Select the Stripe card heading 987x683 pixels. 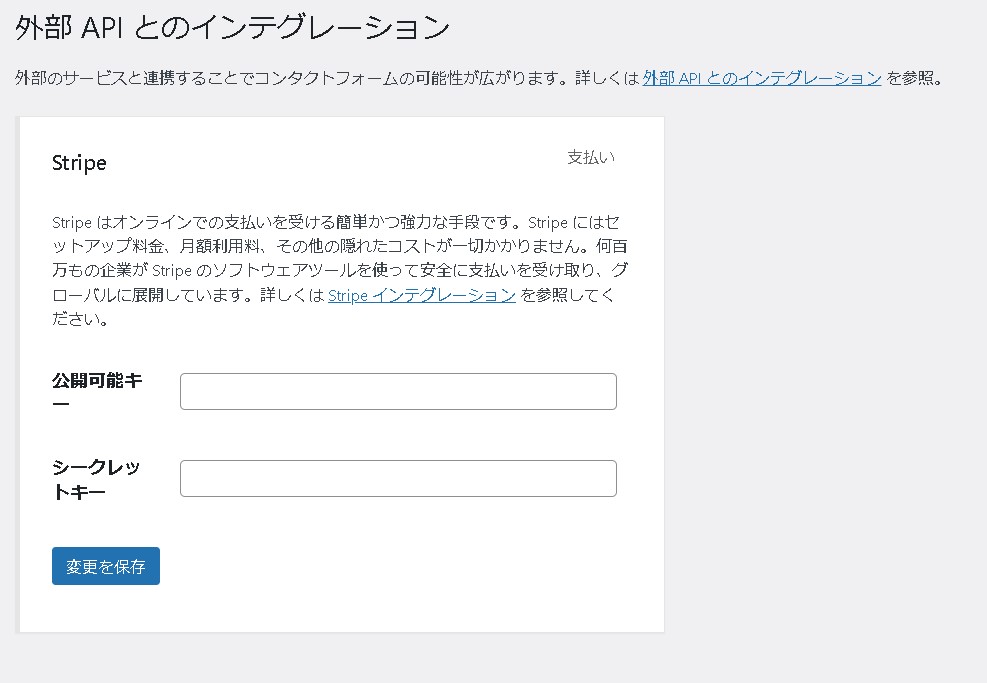tap(79, 163)
